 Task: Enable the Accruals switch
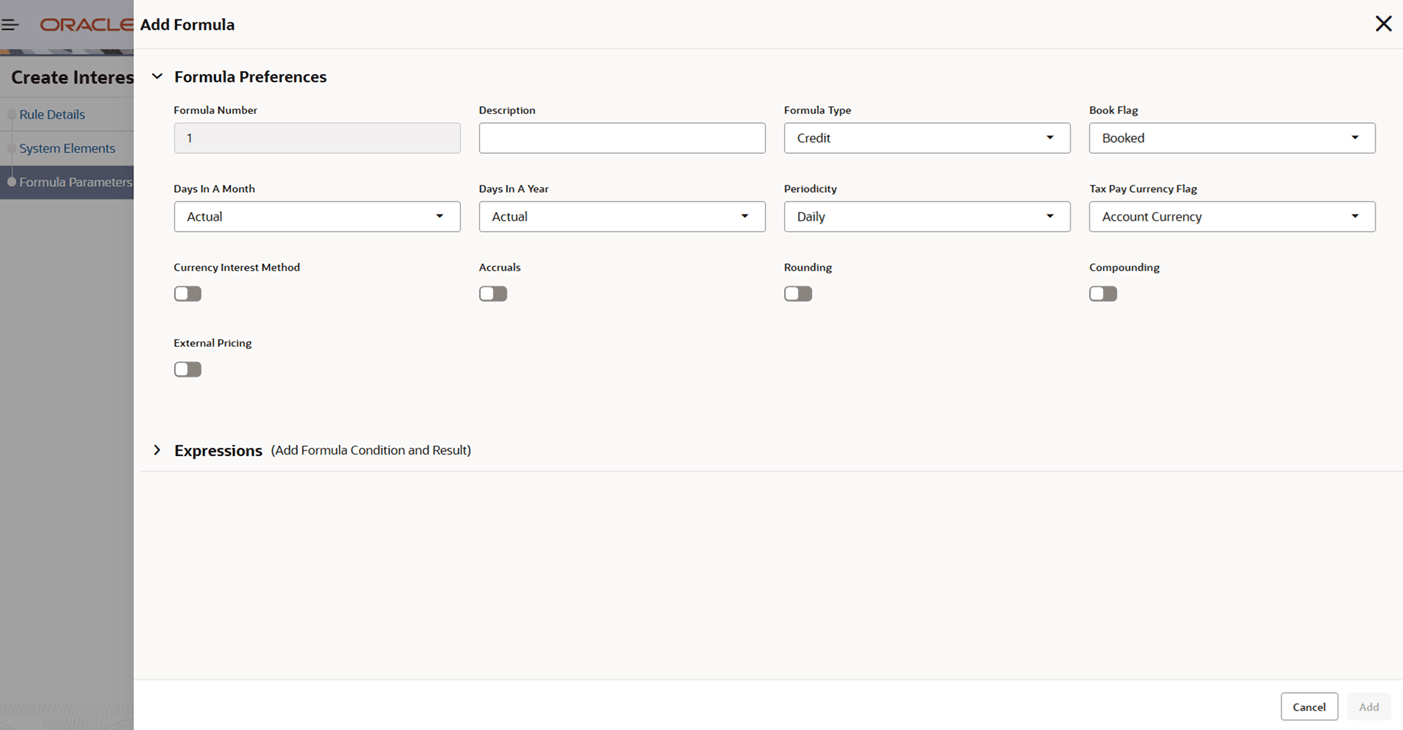click(x=493, y=294)
